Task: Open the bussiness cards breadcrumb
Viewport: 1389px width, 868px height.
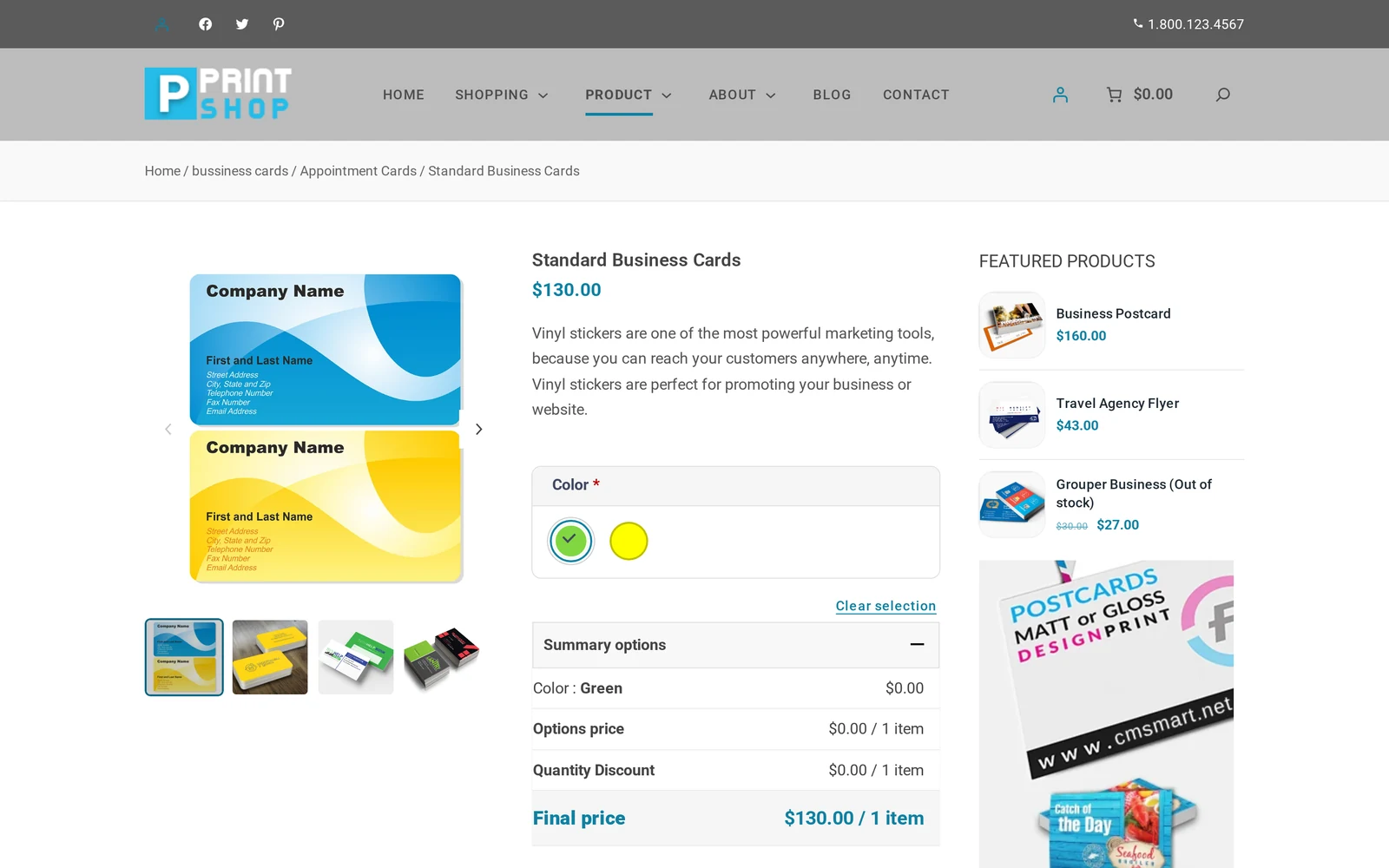Action: tap(240, 171)
